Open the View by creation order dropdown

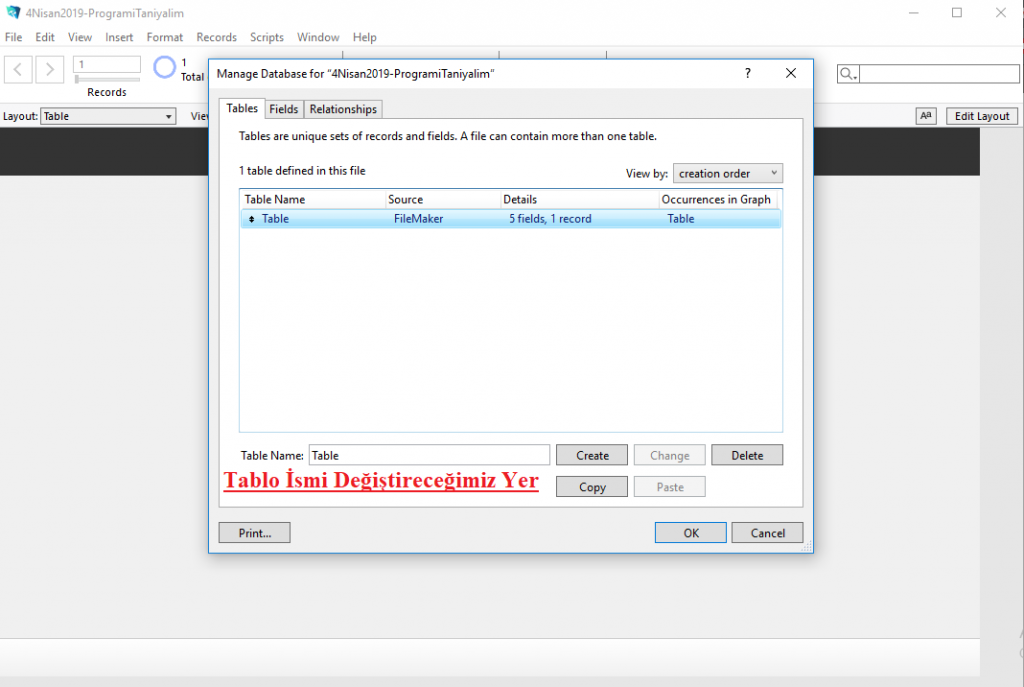(x=728, y=173)
